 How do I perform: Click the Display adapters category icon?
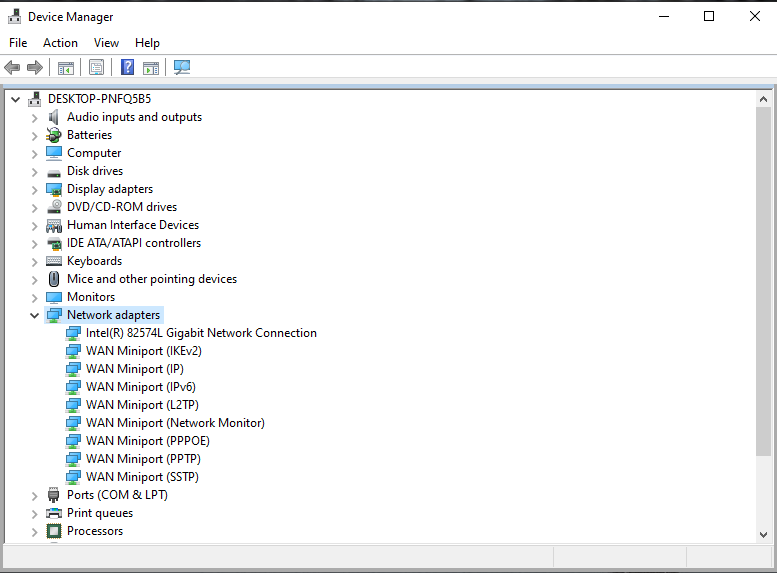[54, 189]
